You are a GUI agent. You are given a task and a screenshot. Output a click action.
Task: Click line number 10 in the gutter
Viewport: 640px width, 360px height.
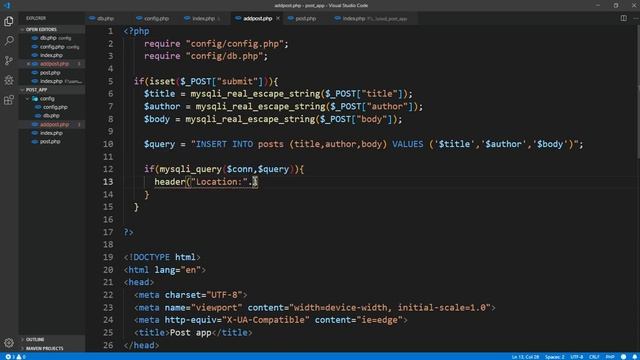(108, 144)
